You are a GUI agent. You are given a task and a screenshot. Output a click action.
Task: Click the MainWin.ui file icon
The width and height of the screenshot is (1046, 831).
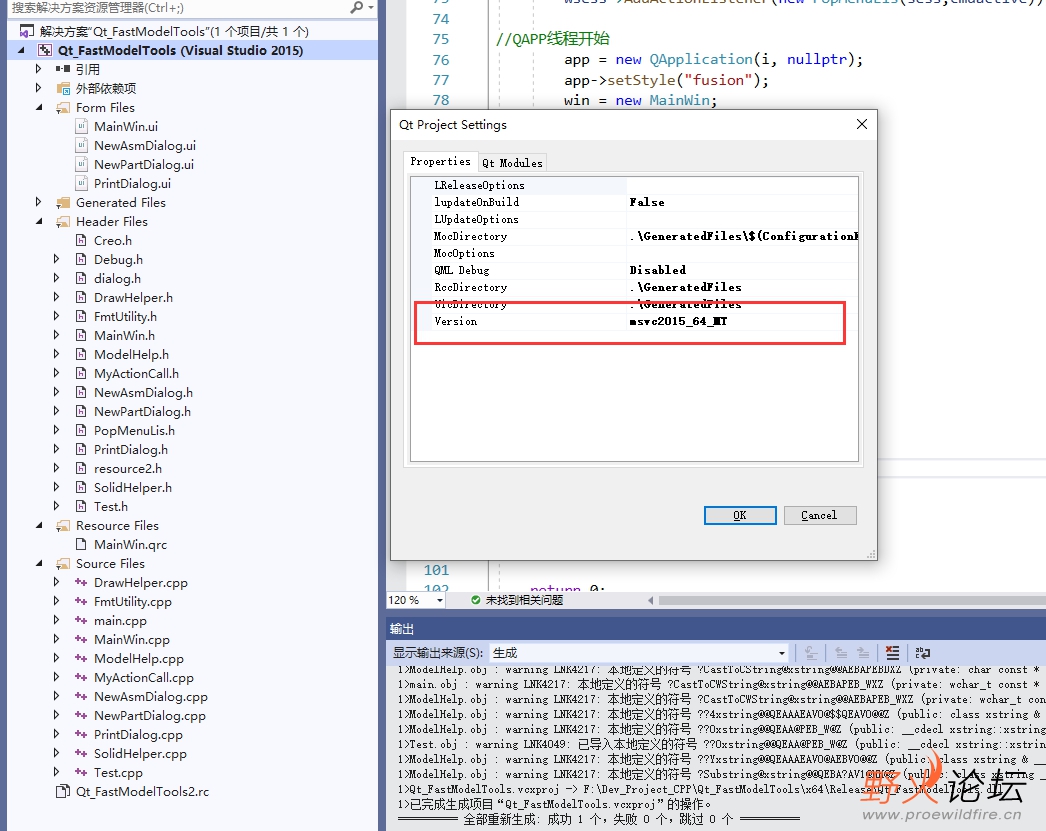click(81, 127)
